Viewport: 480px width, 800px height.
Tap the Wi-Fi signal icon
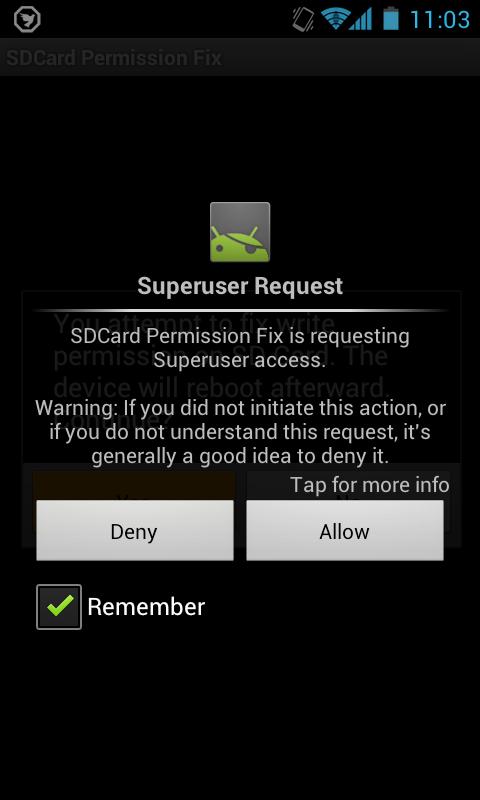pyautogui.click(x=334, y=19)
